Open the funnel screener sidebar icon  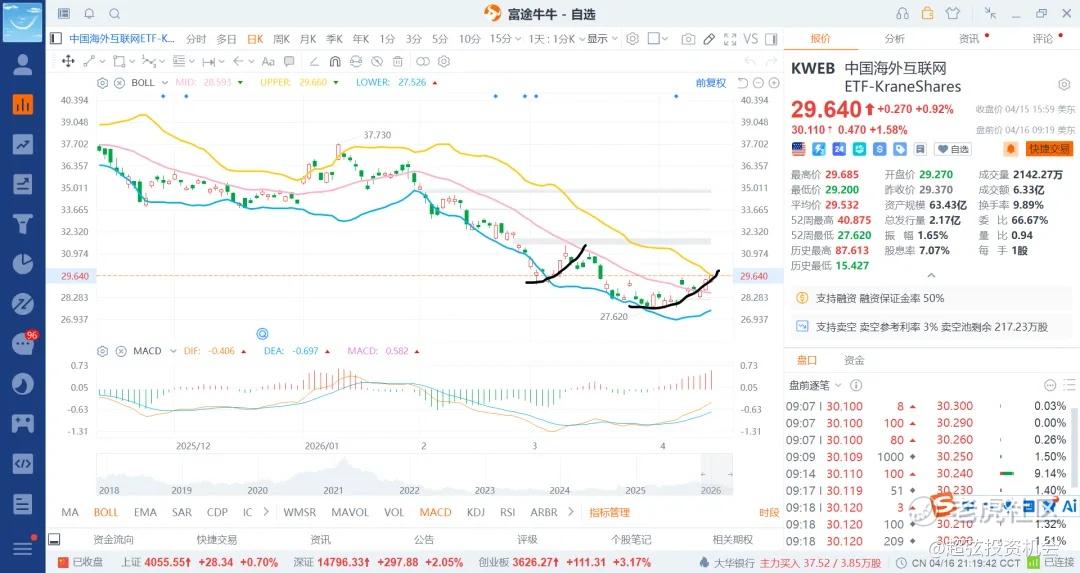click(x=23, y=224)
